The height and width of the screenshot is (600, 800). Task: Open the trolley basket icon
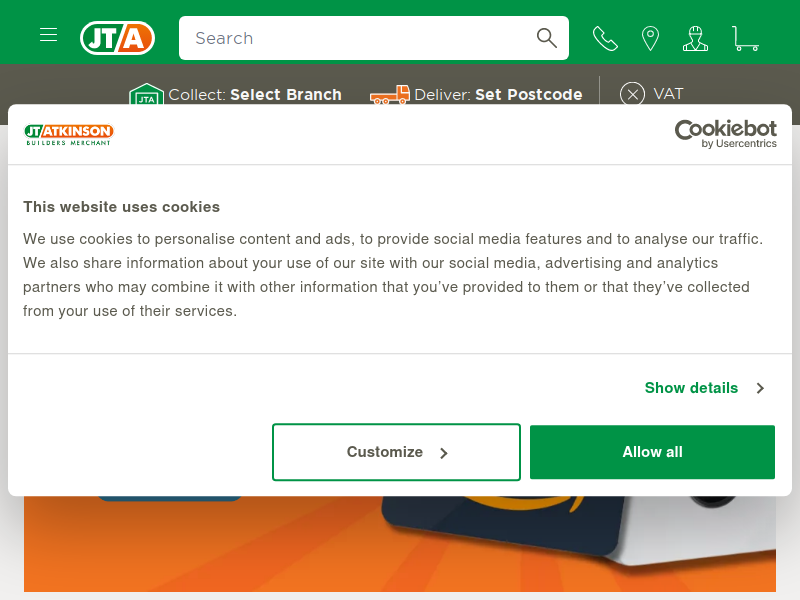pyautogui.click(x=745, y=39)
